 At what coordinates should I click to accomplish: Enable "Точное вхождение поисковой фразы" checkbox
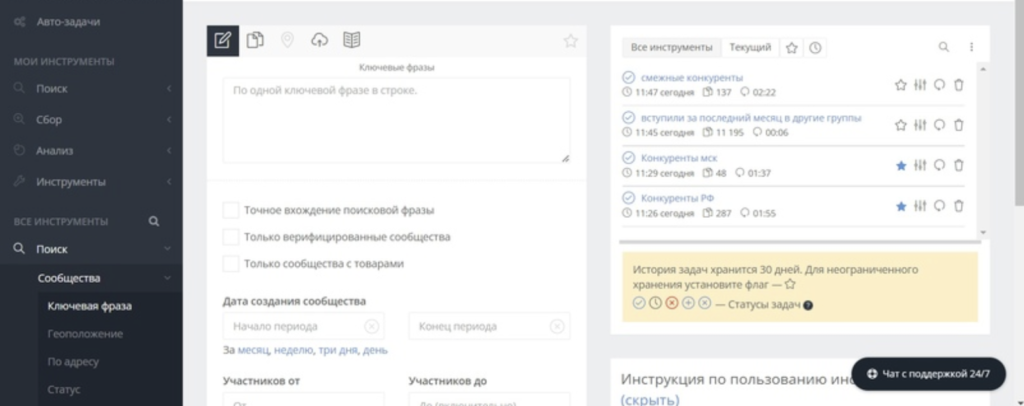(x=231, y=210)
